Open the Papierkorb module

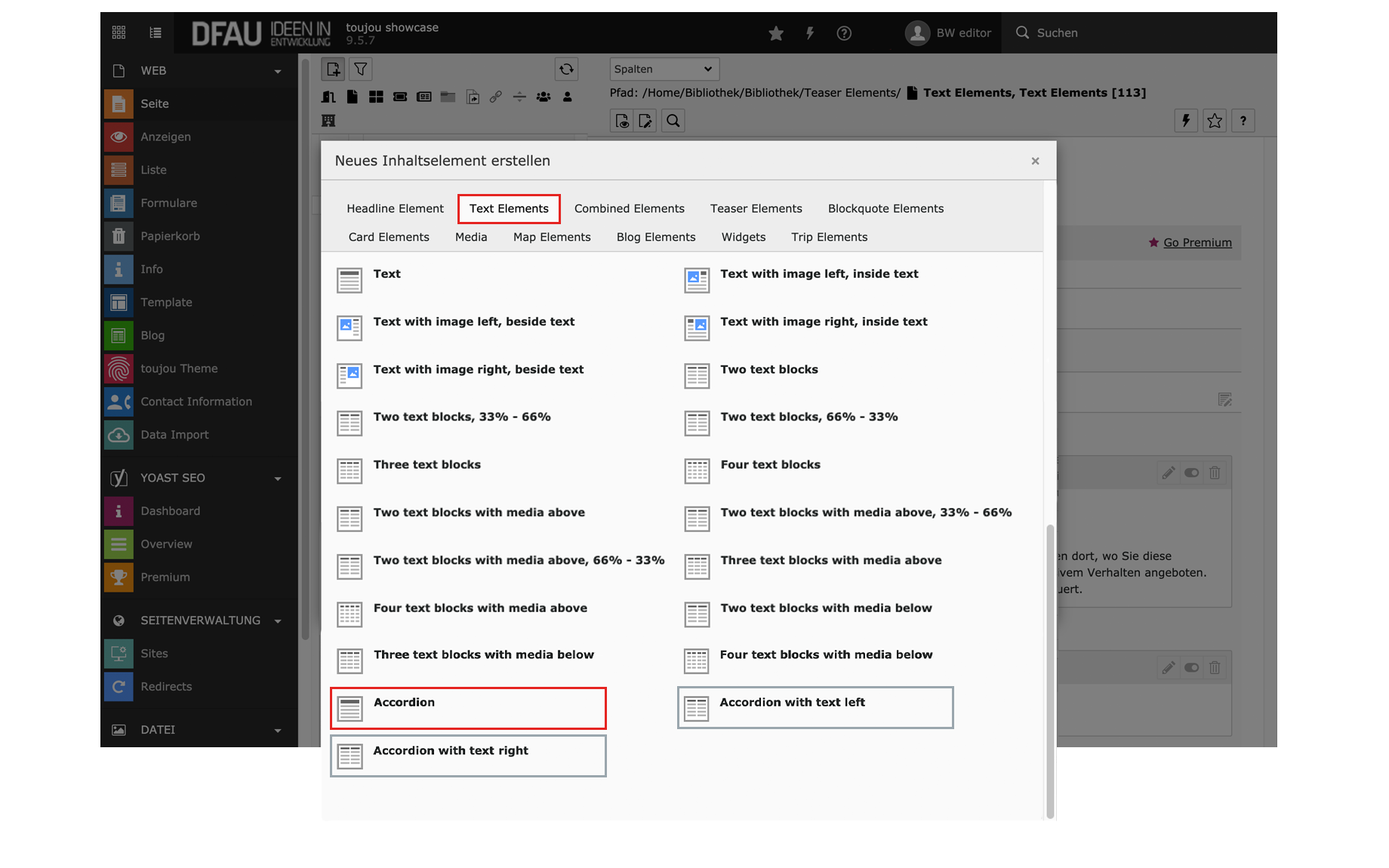[x=170, y=236]
